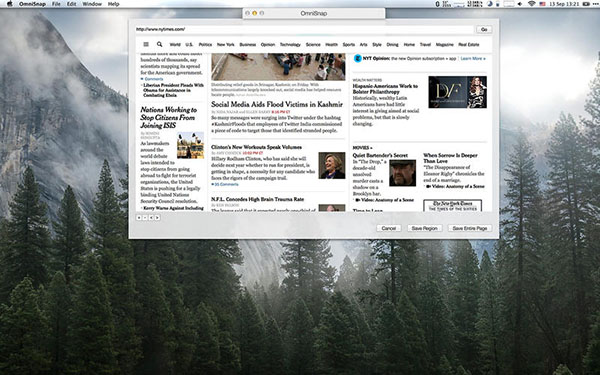Open the Apple menu

pyautogui.click(x=10, y=4)
